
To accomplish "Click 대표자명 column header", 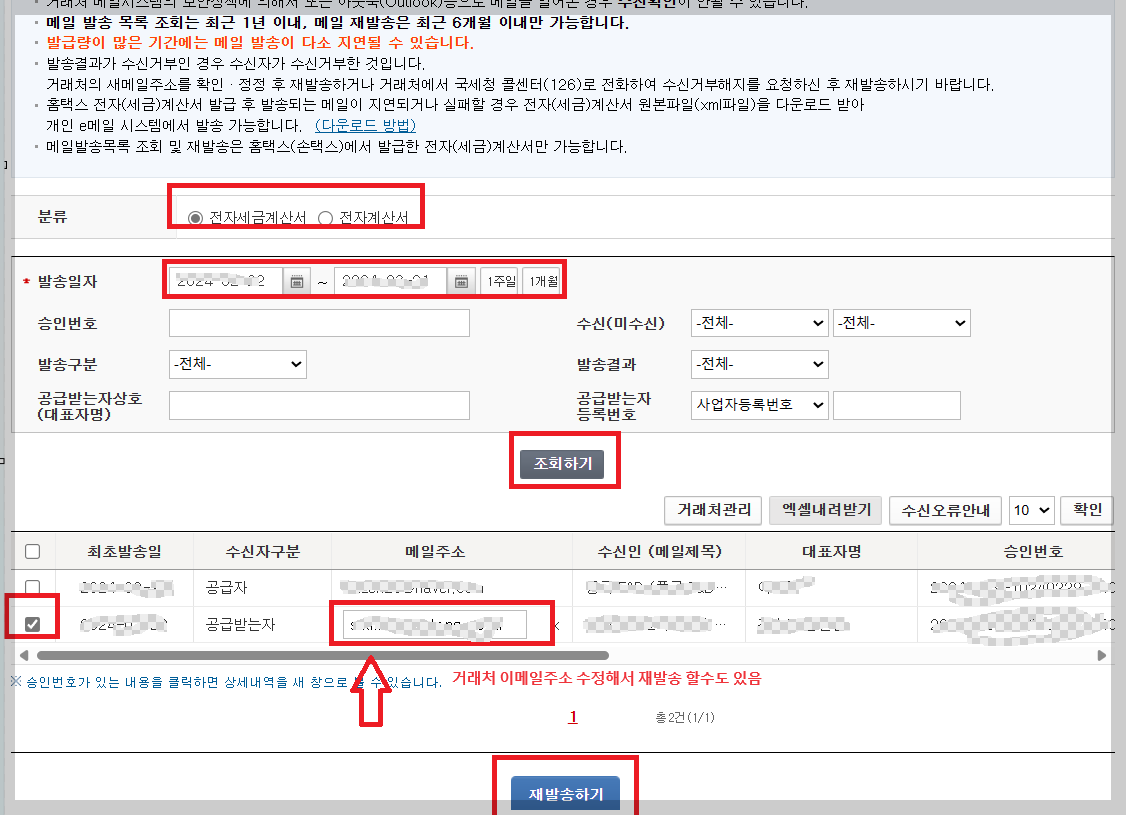I will pos(831,551).
